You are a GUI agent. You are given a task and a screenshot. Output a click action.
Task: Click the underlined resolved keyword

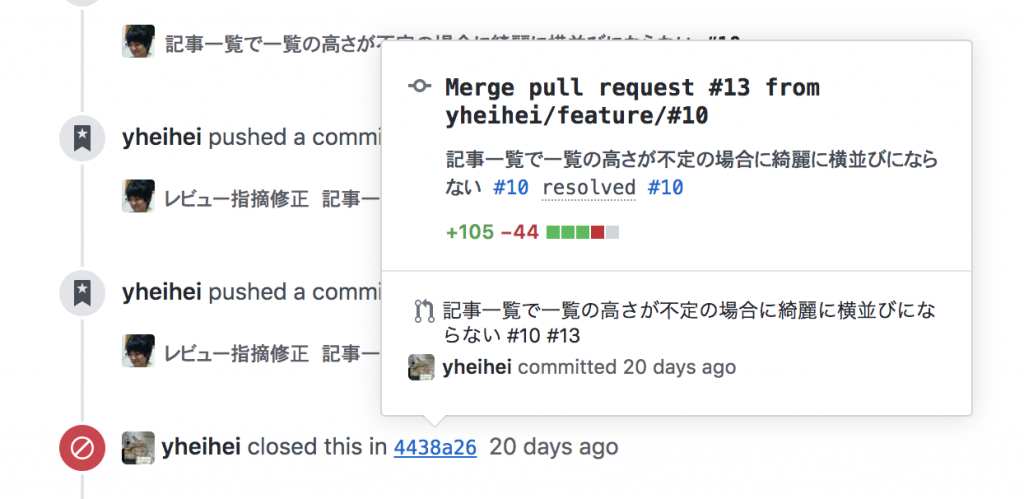[x=588, y=188]
